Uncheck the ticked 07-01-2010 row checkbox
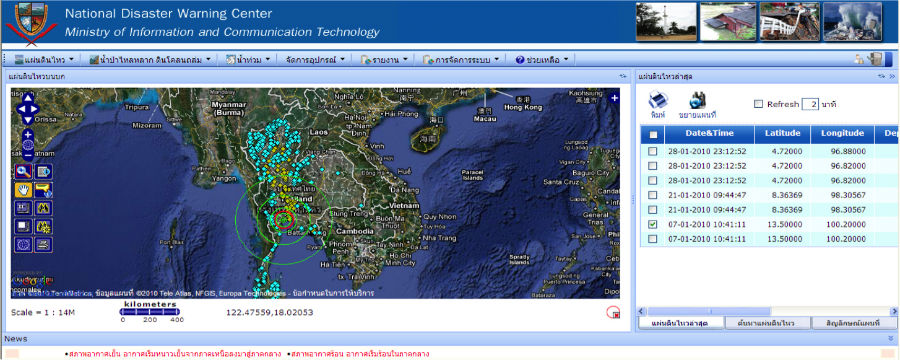Screen dimensions: 900x360 [x=653, y=224]
